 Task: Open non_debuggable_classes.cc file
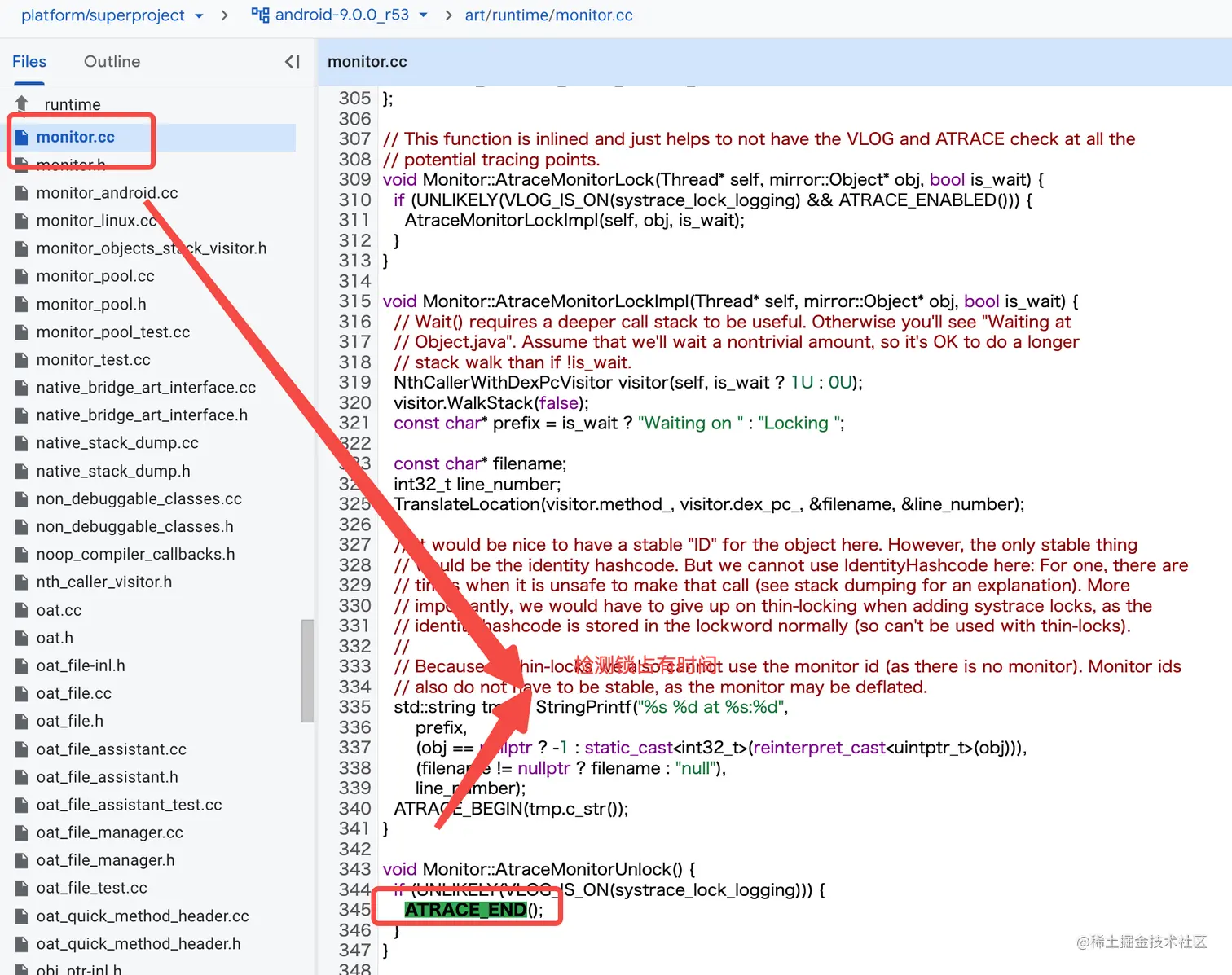[x=139, y=498]
